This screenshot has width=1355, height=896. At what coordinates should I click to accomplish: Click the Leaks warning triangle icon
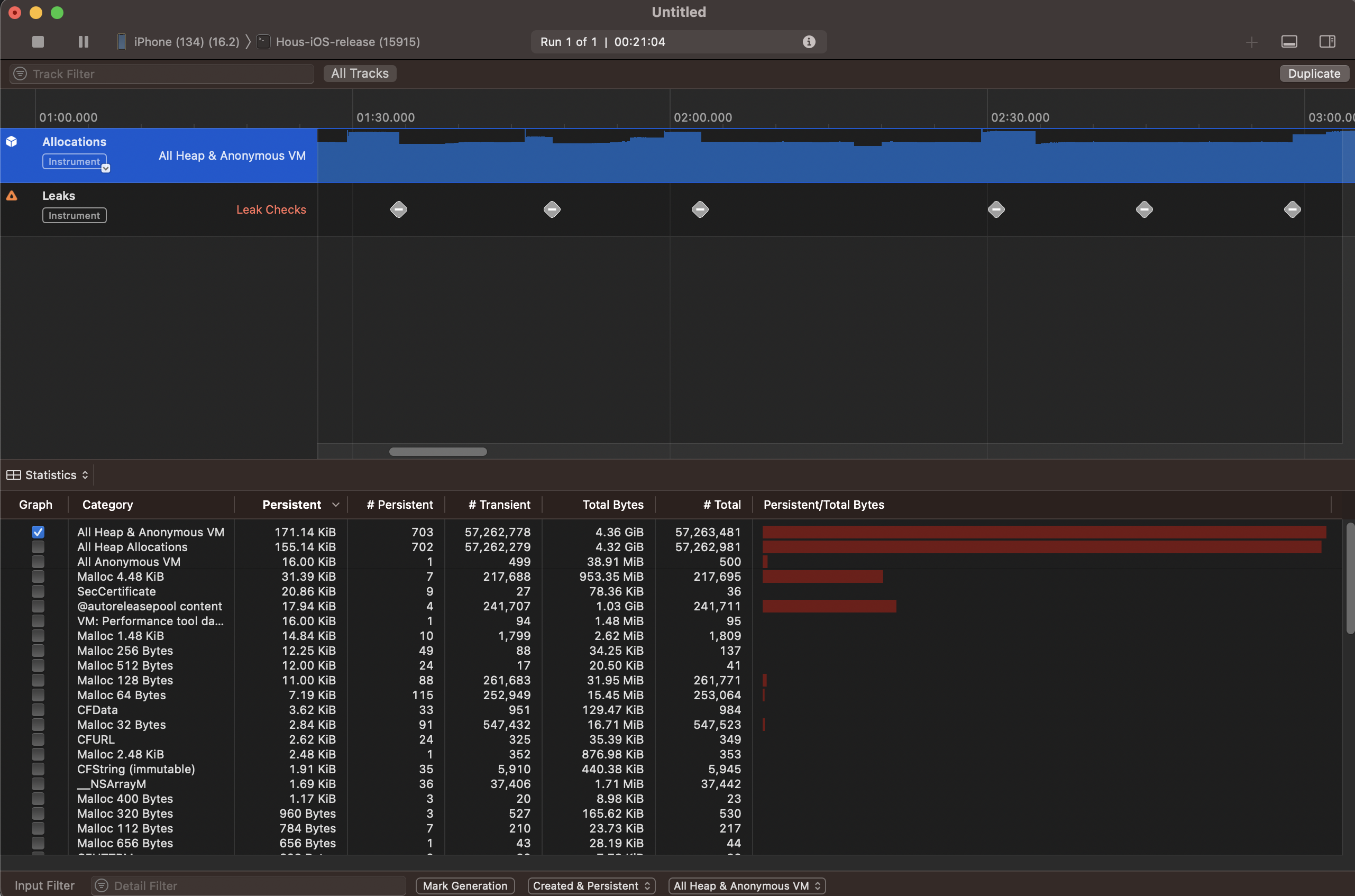[12, 196]
